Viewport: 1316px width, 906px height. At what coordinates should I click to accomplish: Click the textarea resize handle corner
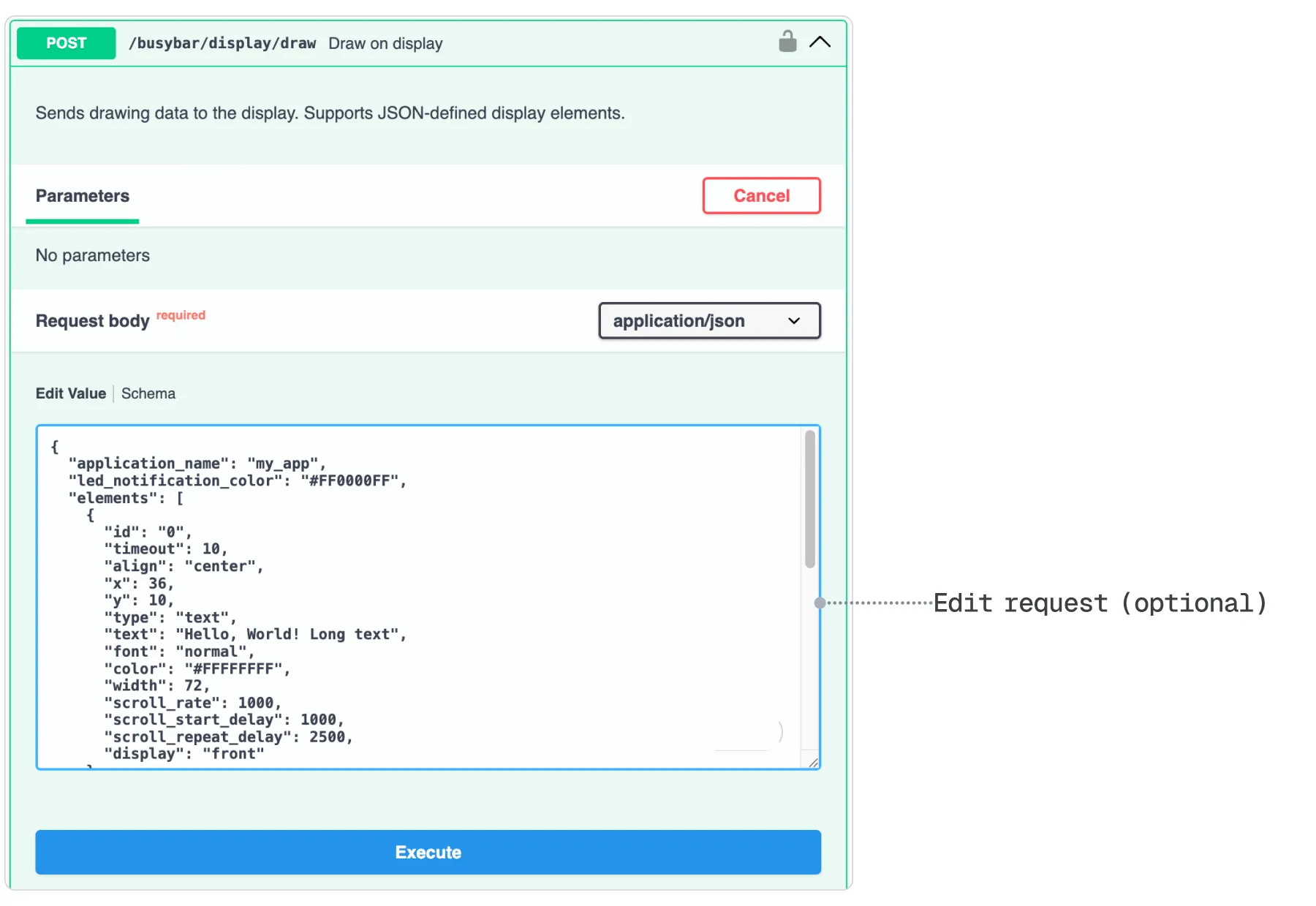point(813,762)
